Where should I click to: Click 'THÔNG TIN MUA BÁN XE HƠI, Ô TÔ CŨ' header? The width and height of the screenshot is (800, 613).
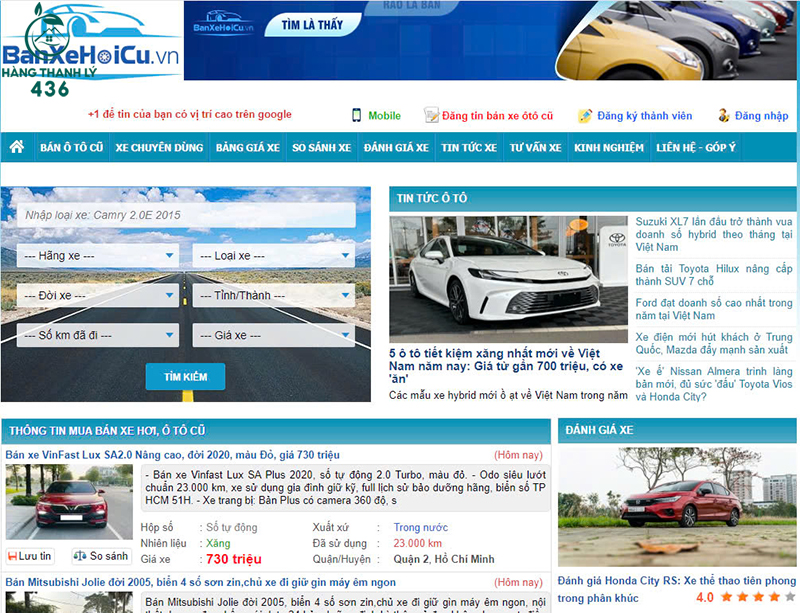click(x=276, y=431)
